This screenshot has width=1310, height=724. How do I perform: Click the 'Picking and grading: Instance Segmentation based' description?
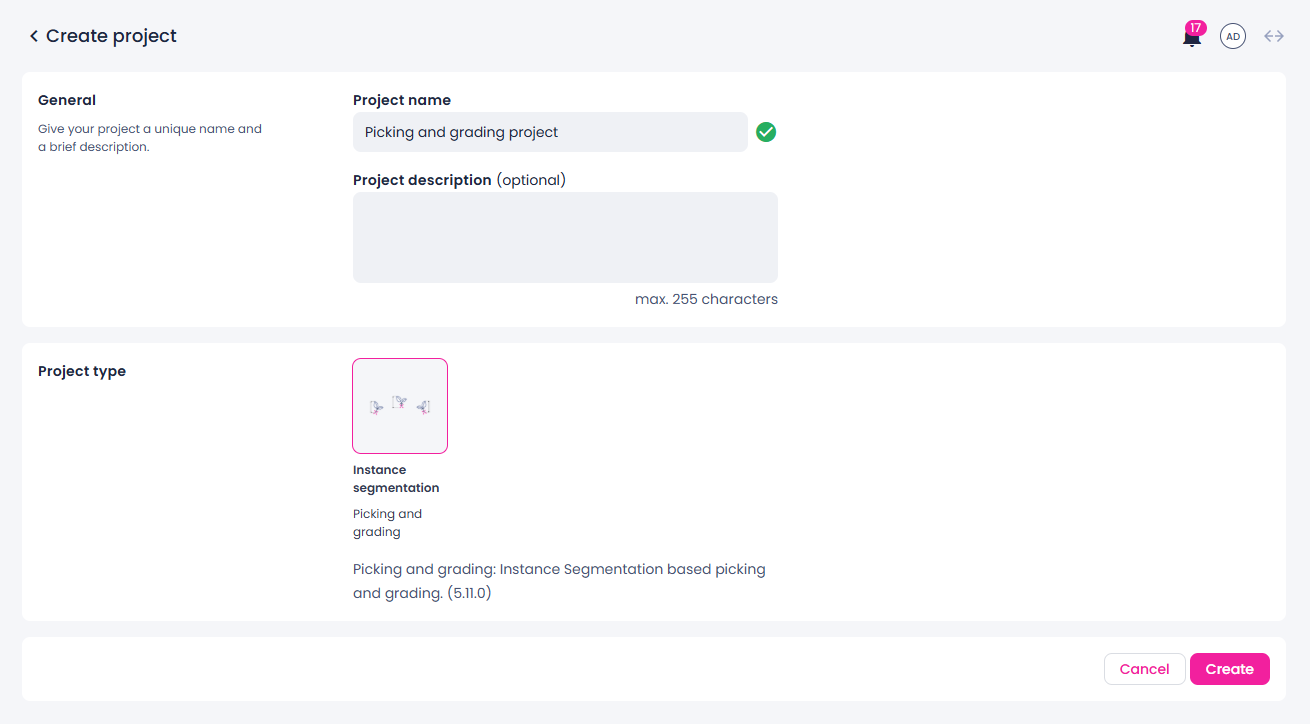point(559,581)
